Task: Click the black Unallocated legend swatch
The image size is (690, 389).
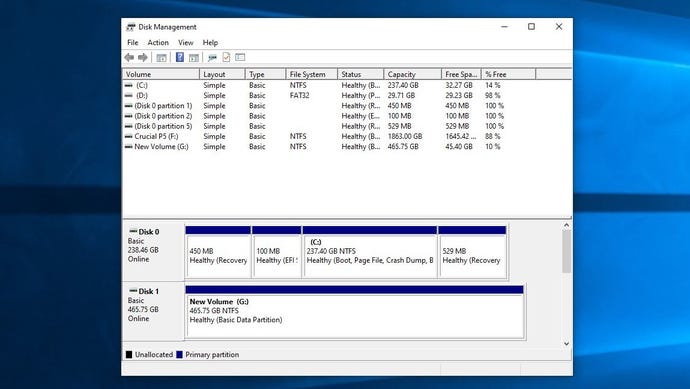Action: click(129, 355)
